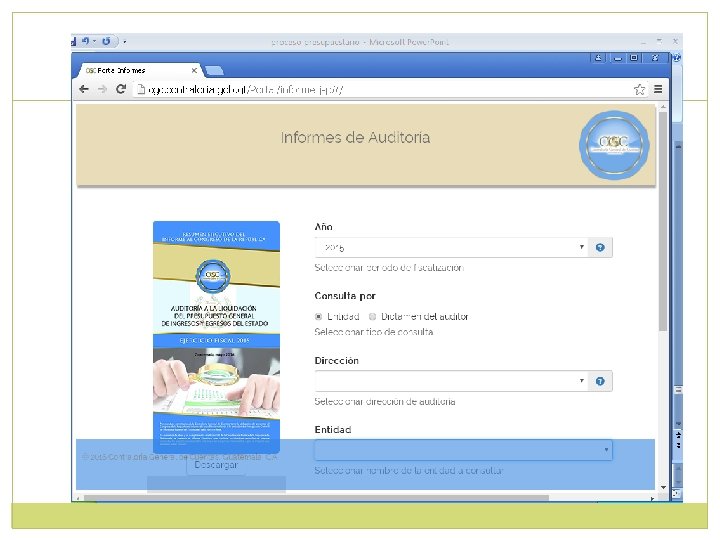
Task: Click the Informes de Auditoria heading
Action: [x=355, y=137]
